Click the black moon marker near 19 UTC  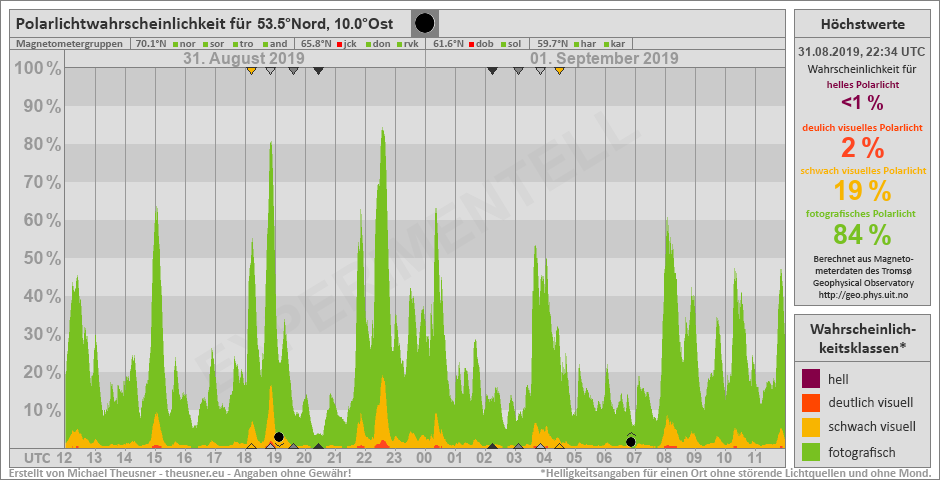pos(279,437)
